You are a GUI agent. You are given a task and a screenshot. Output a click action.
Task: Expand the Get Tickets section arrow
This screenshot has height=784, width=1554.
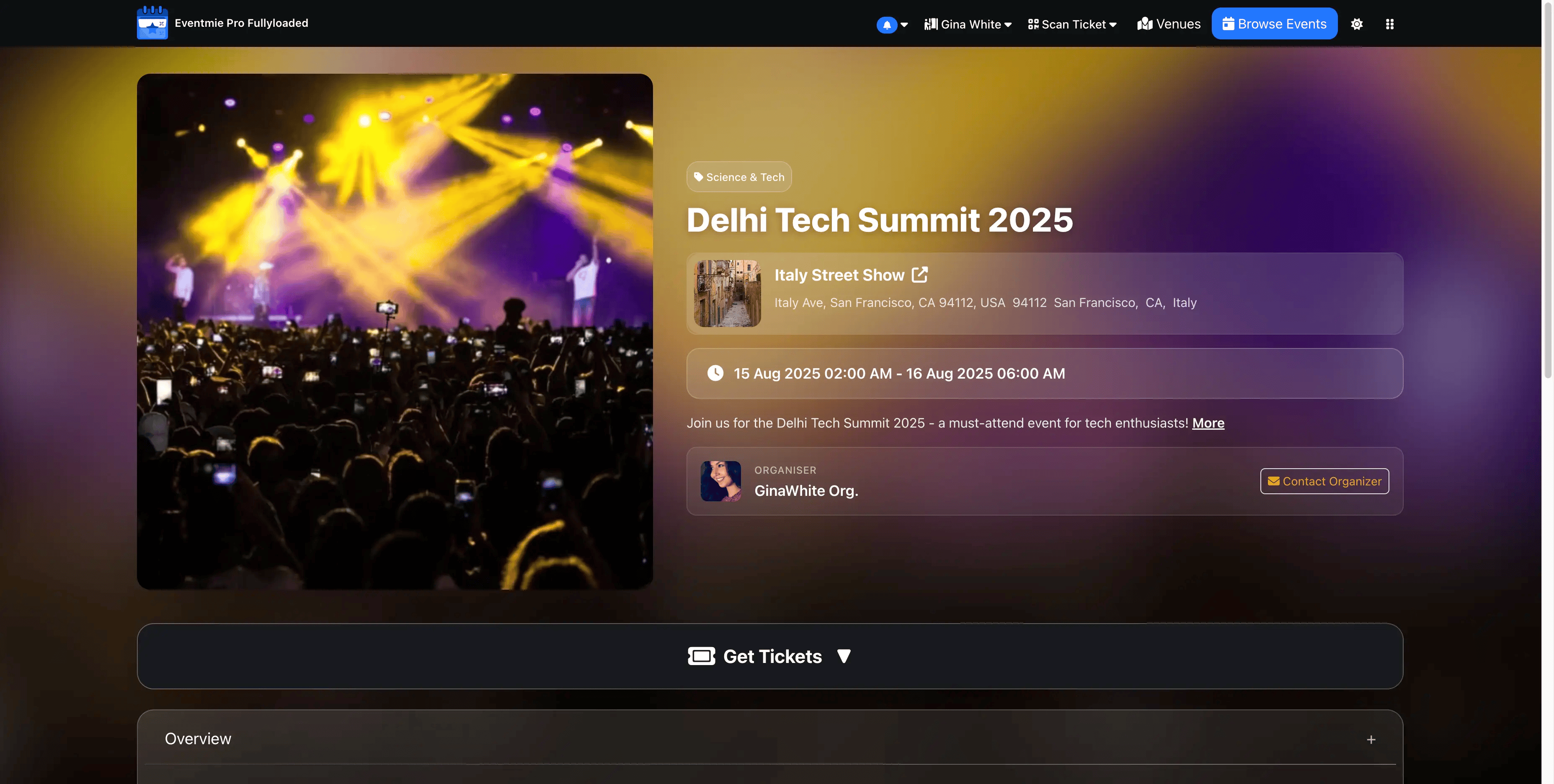click(843, 656)
